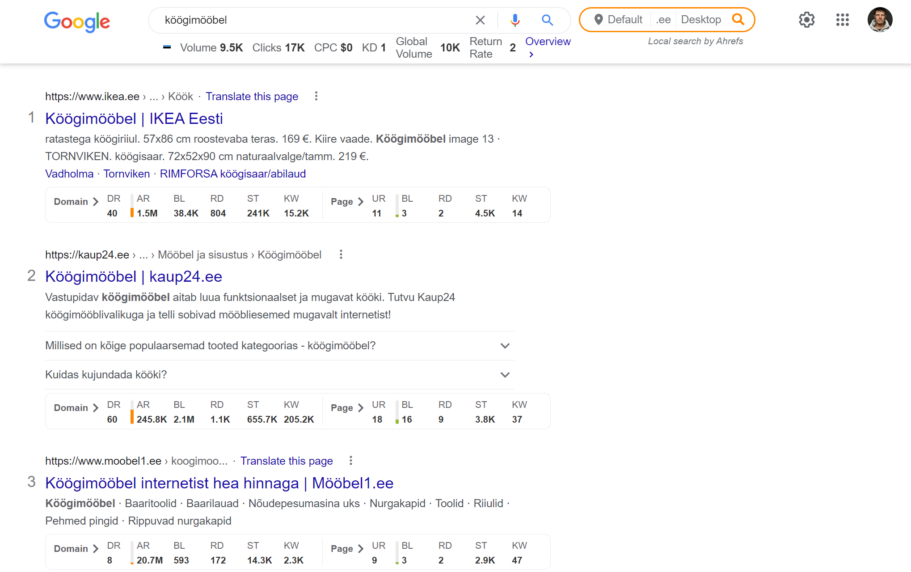The width and height of the screenshot is (911, 572).
Task: Click IKEA domain AR value 1.5M
Action: [148, 214]
